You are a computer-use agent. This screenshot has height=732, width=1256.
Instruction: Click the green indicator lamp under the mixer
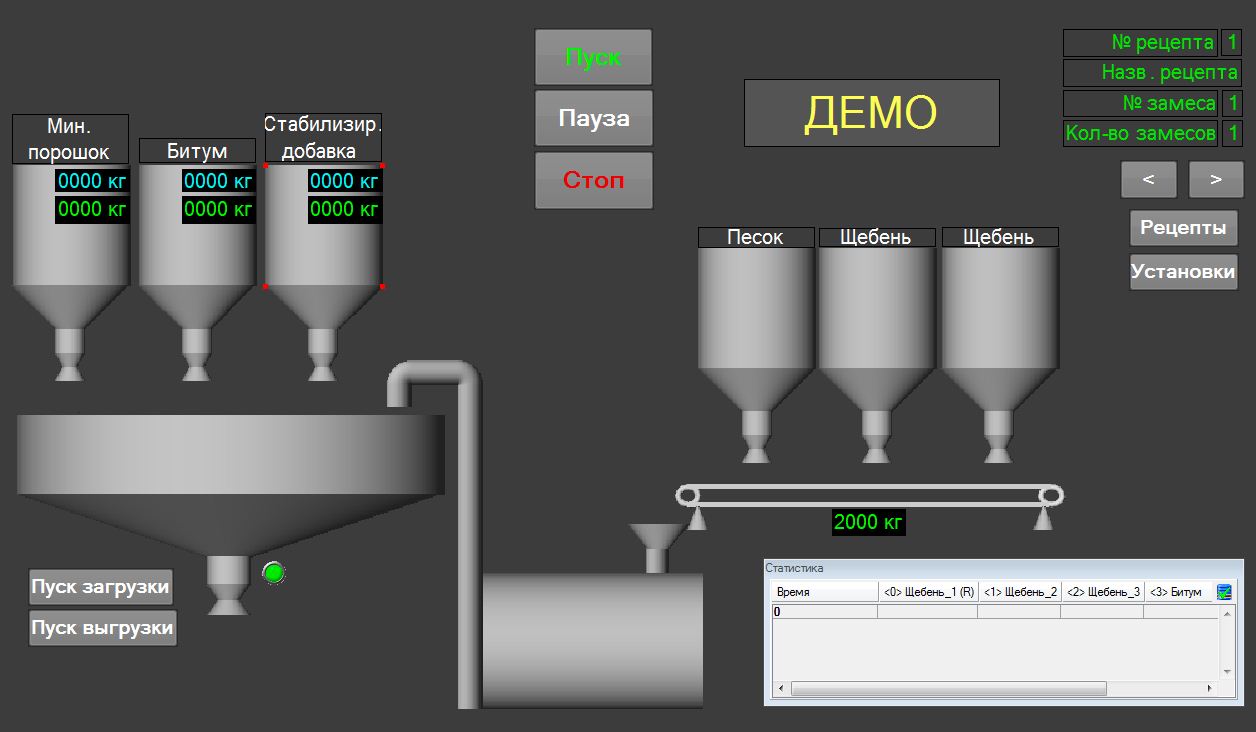(x=273, y=572)
